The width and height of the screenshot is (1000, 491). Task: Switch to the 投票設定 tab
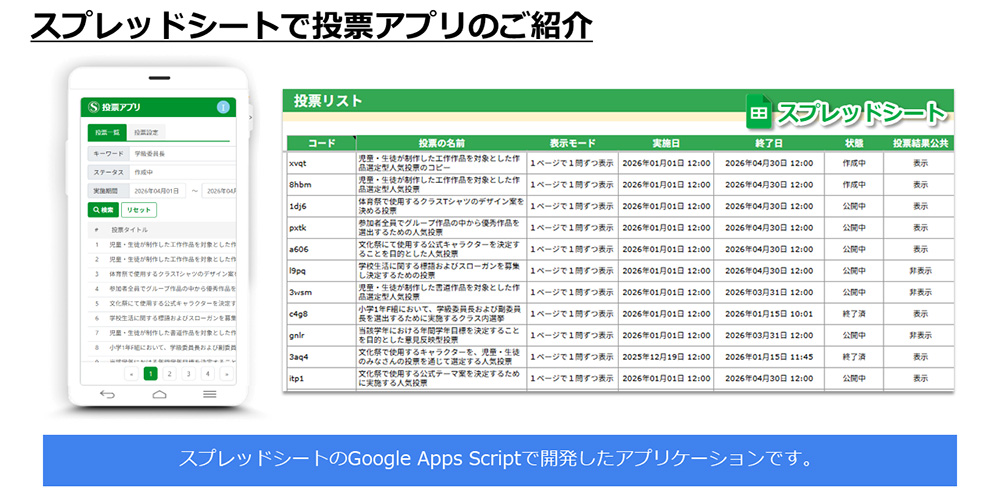coord(146,133)
